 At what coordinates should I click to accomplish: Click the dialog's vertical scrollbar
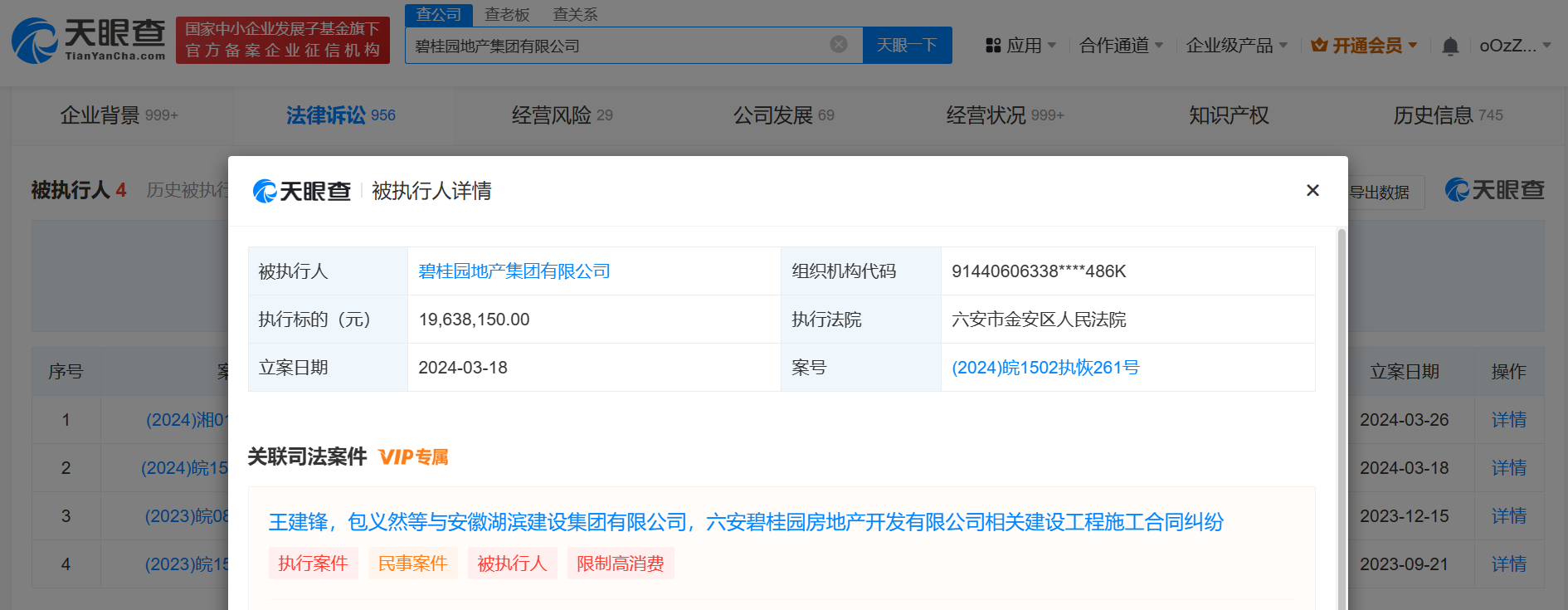1342,419
